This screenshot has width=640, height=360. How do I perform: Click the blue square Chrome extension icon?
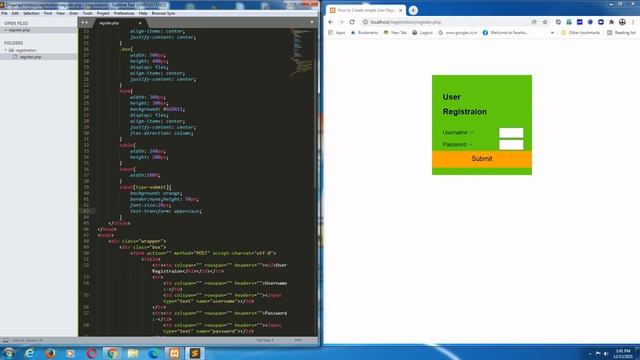[579, 22]
